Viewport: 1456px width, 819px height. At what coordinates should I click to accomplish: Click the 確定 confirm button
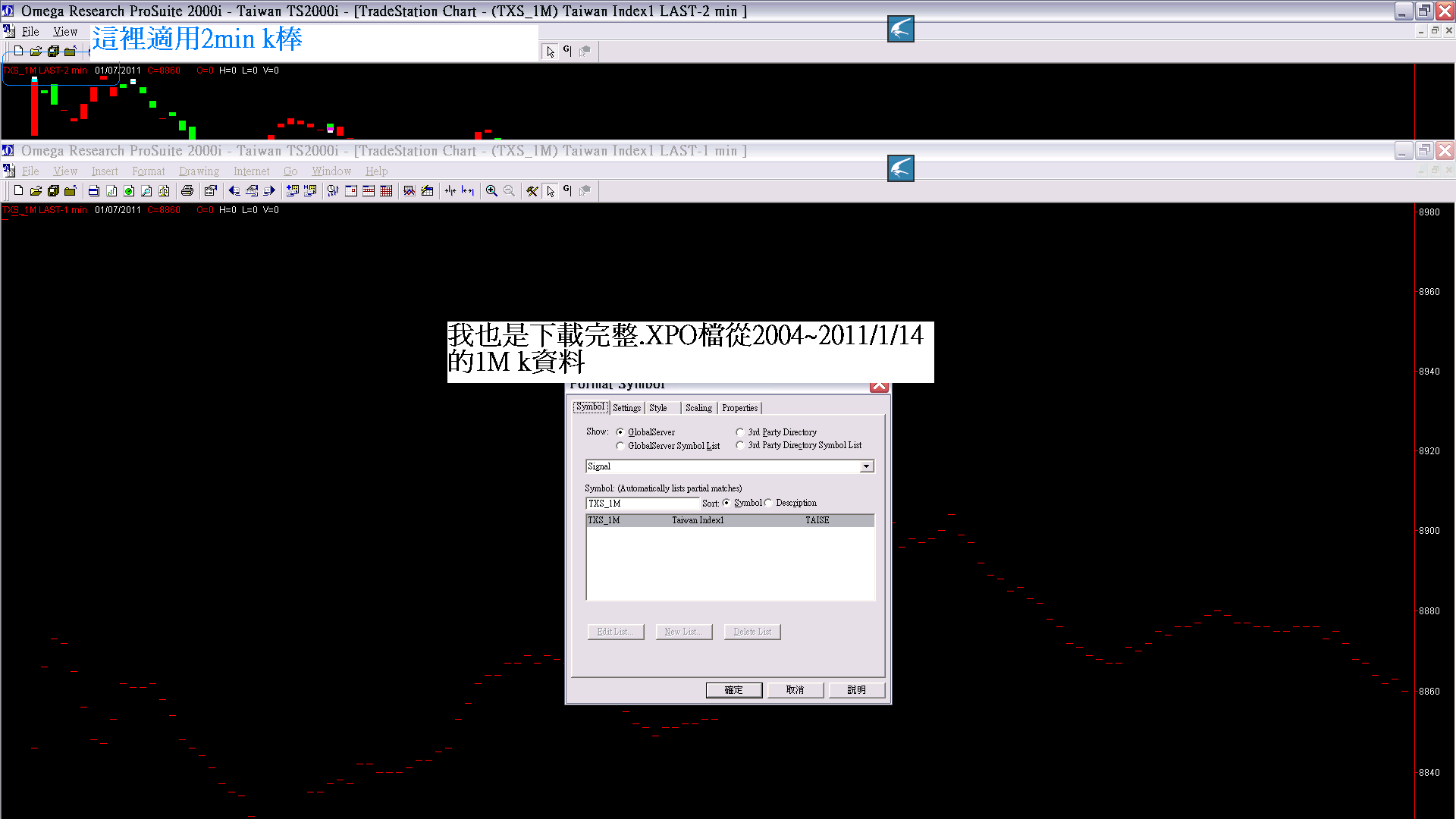point(733,690)
